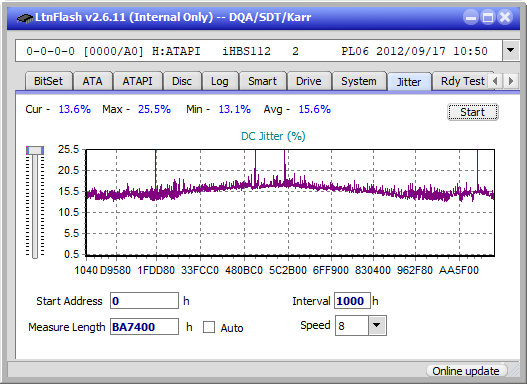Enable the Auto checkbox
Image resolution: width=527 pixels, height=384 pixels.
(x=209, y=327)
